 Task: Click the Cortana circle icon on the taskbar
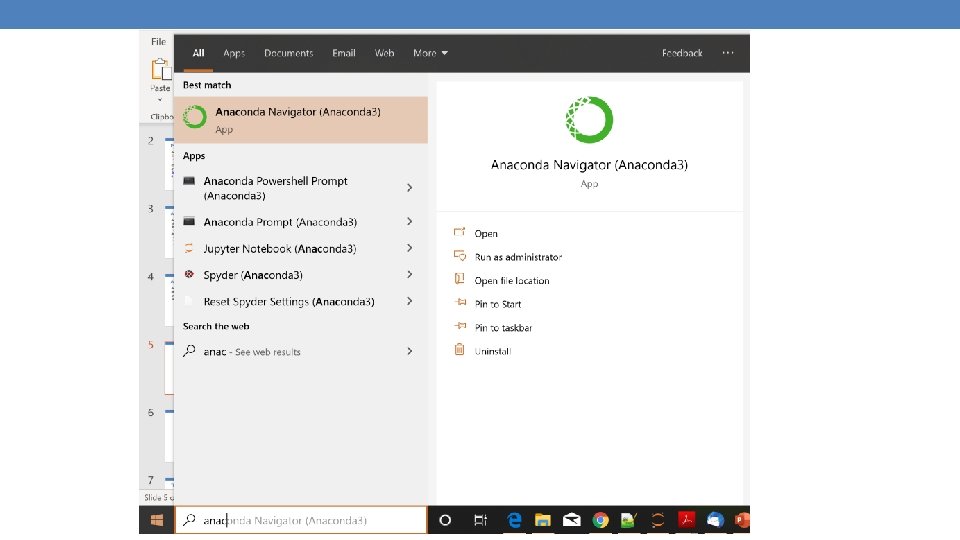(x=445, y=520)
